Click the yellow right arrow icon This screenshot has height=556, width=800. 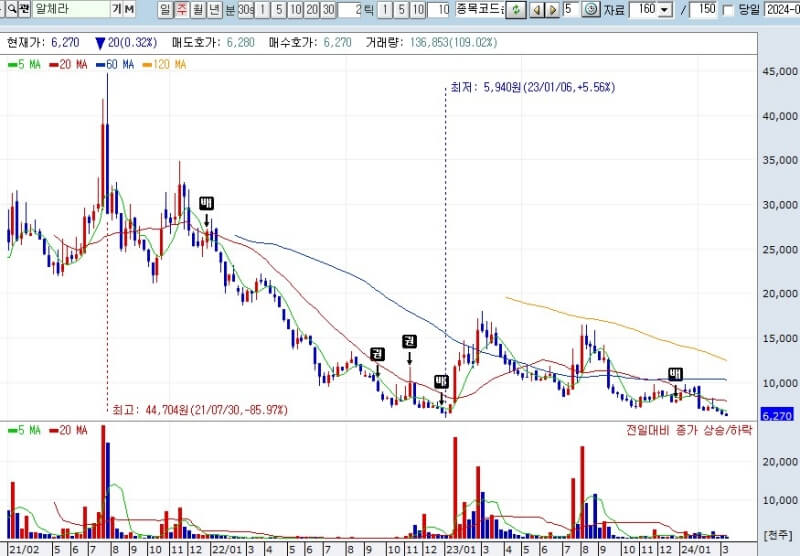553,10
